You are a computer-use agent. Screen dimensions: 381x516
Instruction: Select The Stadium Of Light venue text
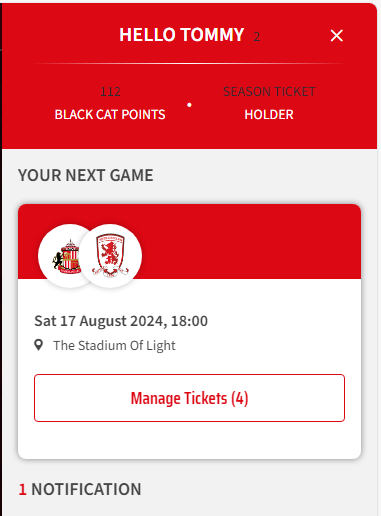(114, 346)
